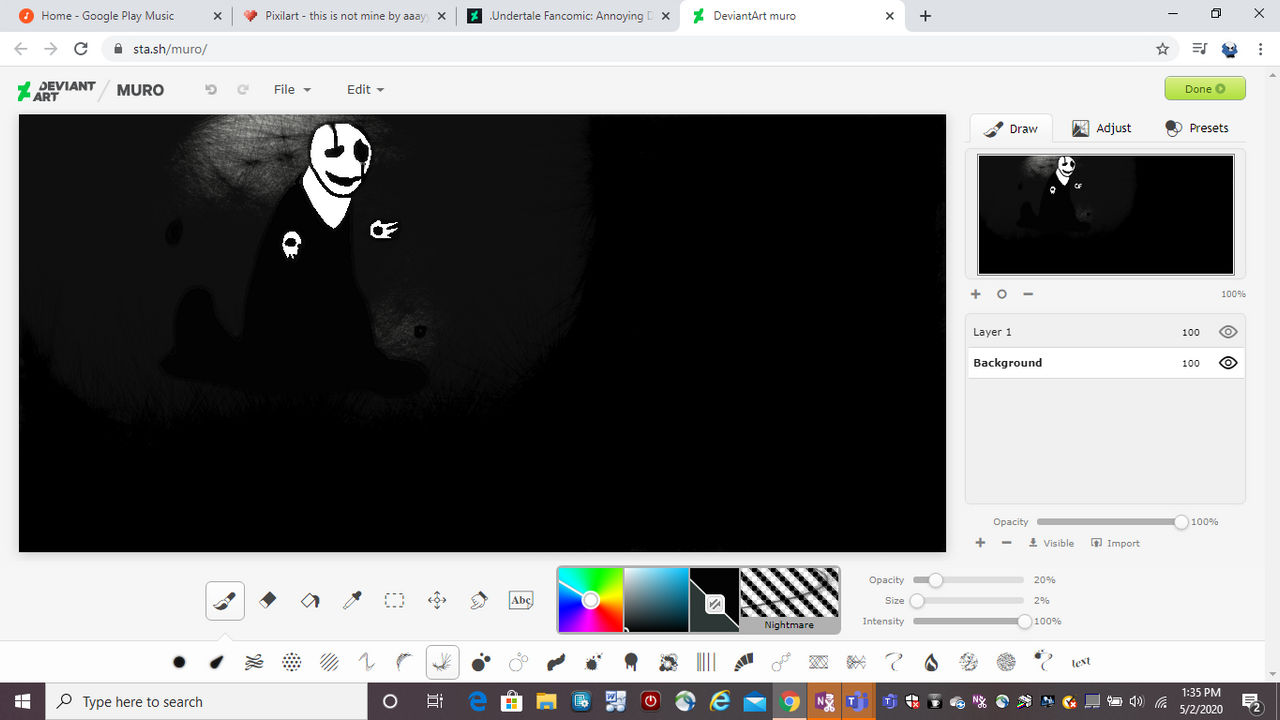Reset navigator zoom with circle icon

point(1002,294)
